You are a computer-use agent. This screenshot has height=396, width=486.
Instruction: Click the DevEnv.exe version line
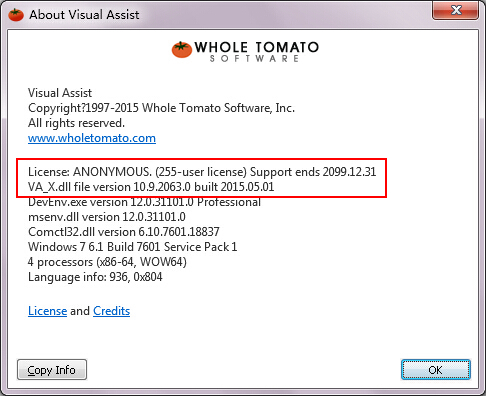click(144, 202)
